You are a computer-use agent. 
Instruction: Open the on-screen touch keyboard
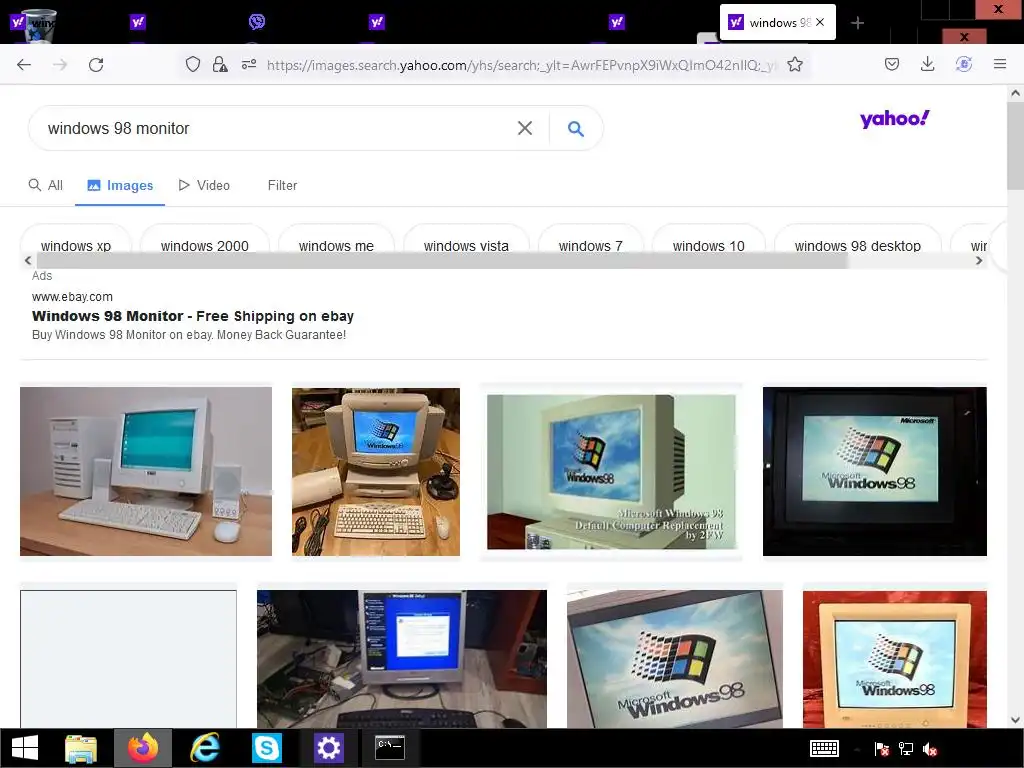[x=824, y=748]
